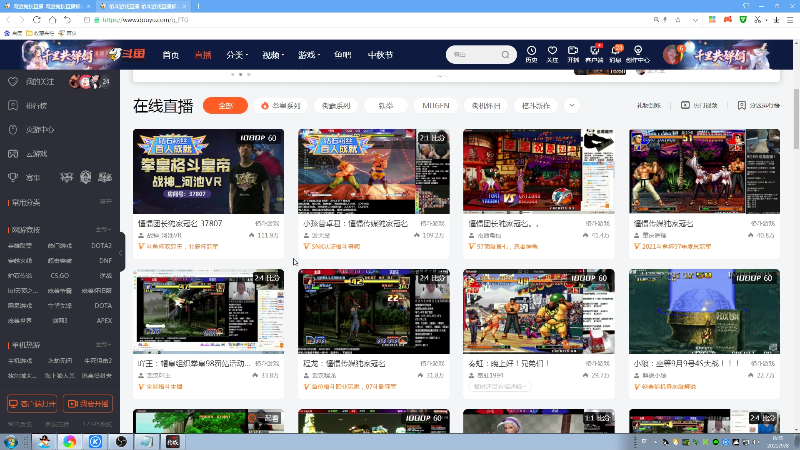Screen dimensions: 800x450
Task: Open DNF category link
Action: [x=106, y=260]
